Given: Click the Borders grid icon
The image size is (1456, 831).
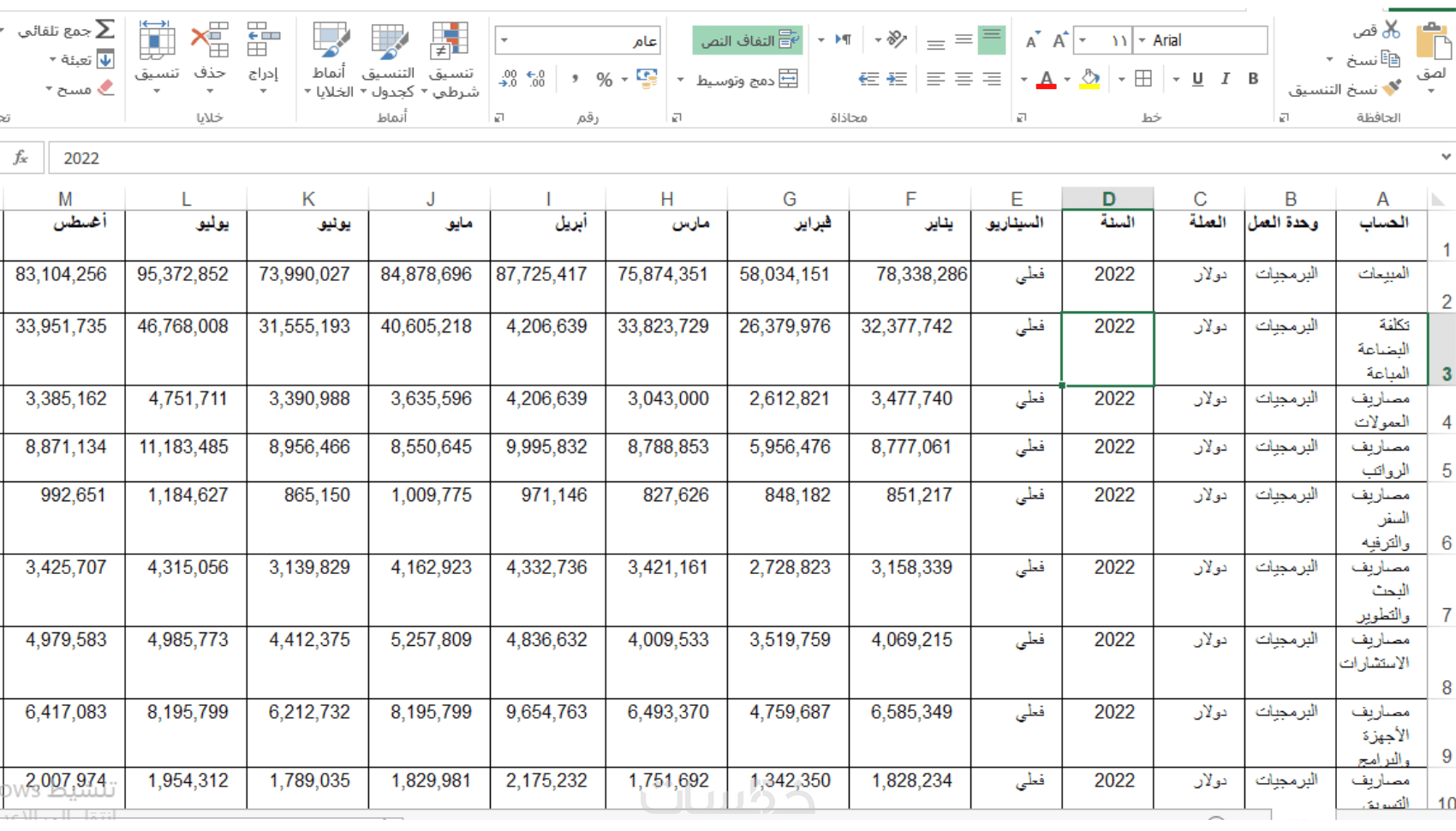Looking at the screenshot, I should [x=1143, y=79].
